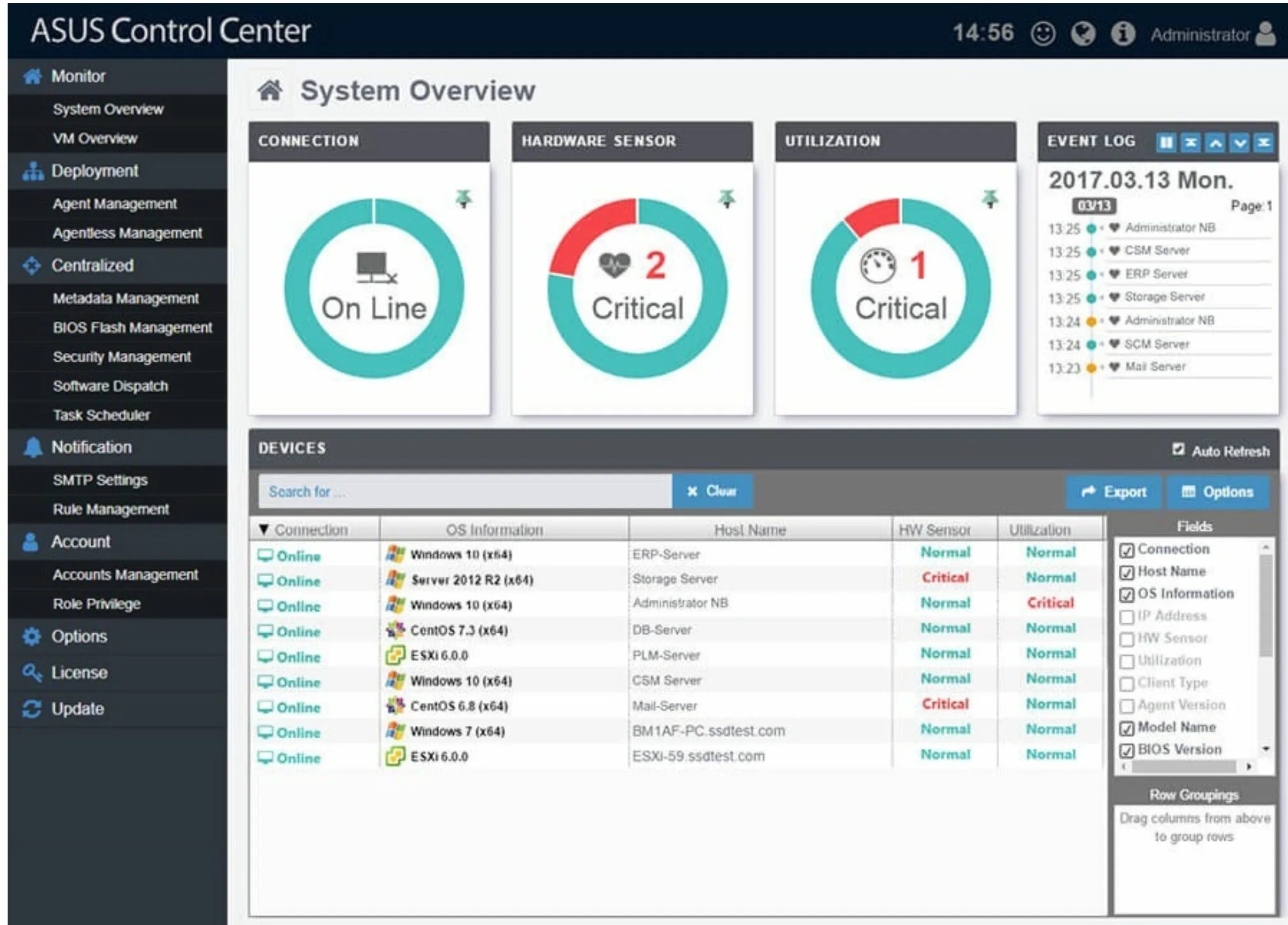Screen dimensions: 1288x925
Task: Click the globe language icon
Action: (x=1083, y=33)
